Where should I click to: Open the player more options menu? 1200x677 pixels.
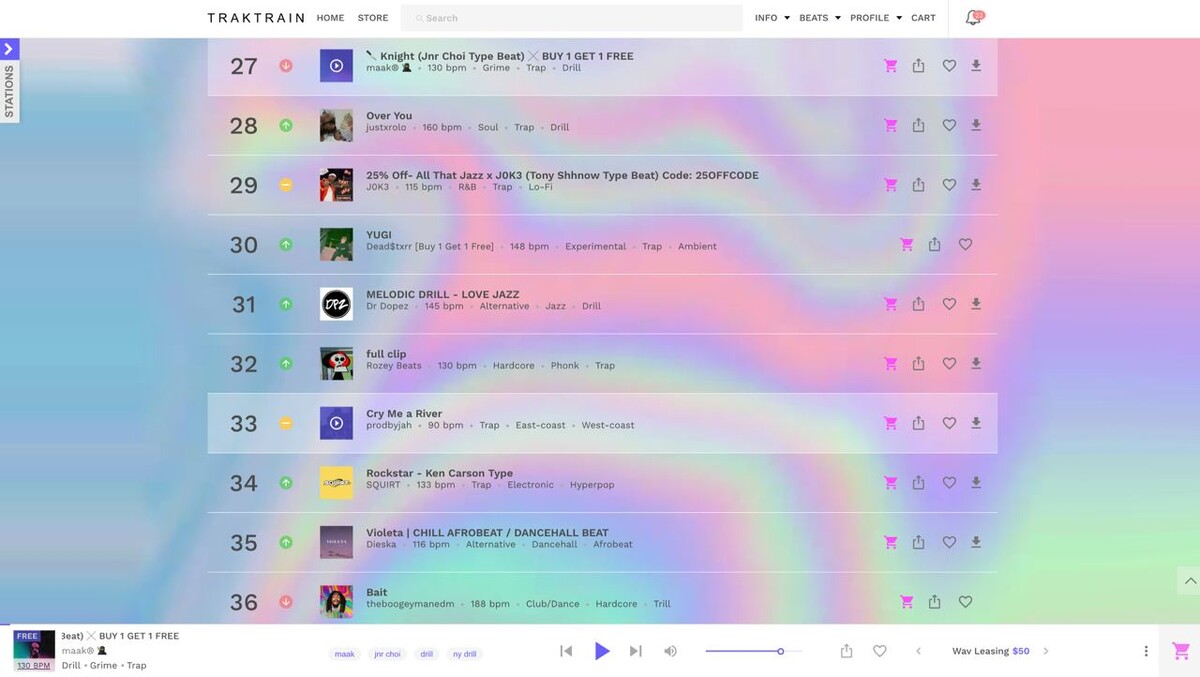point(1146,651)
